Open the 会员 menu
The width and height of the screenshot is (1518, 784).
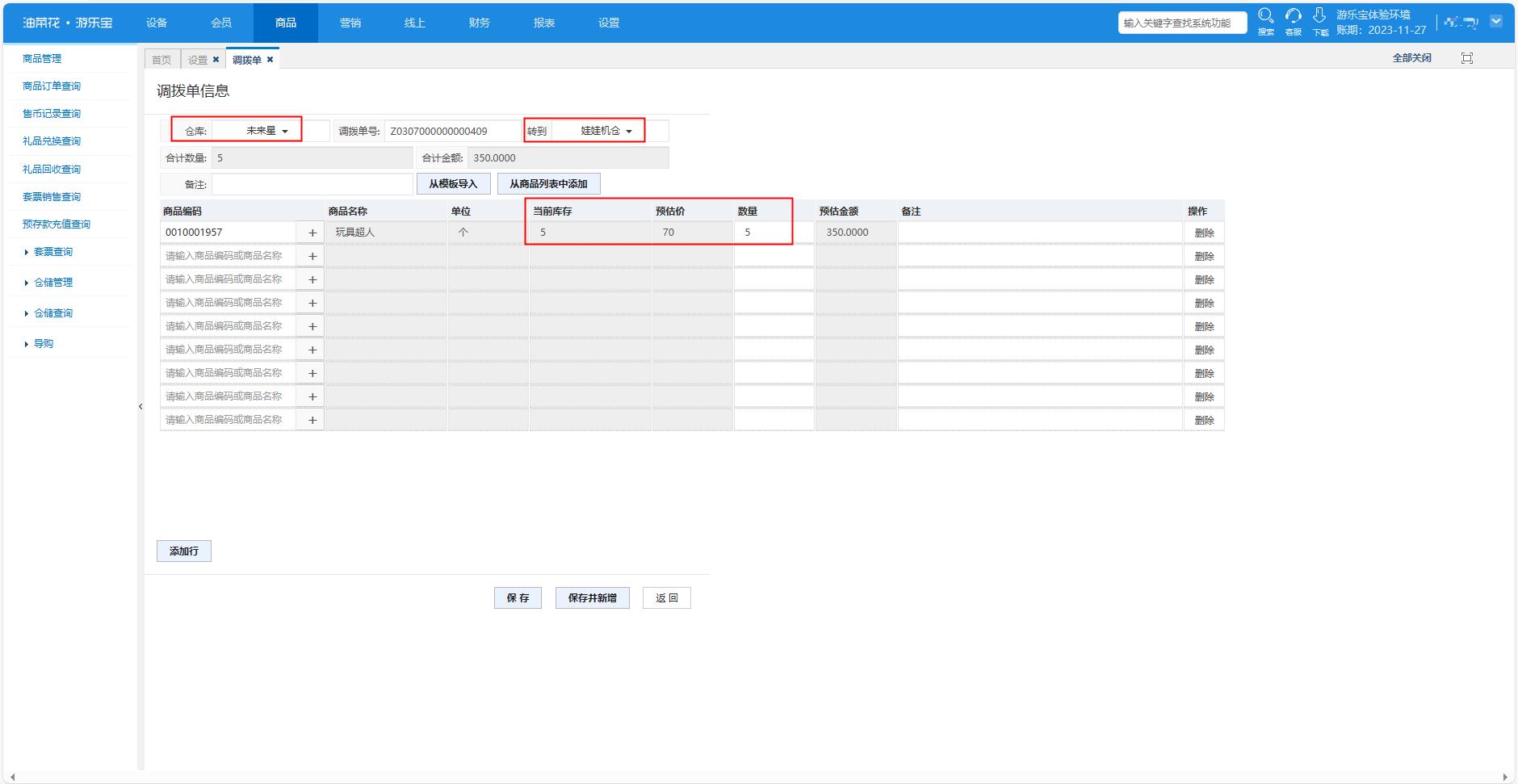[221, 23]
